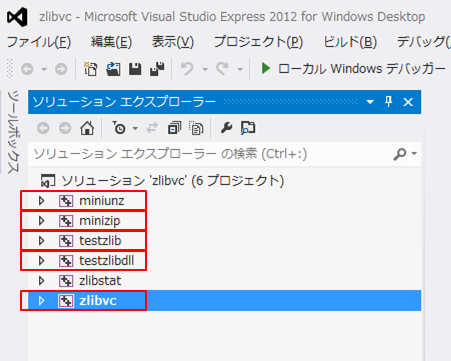Open Solution Explorer window position dropdown

(370, 102)
